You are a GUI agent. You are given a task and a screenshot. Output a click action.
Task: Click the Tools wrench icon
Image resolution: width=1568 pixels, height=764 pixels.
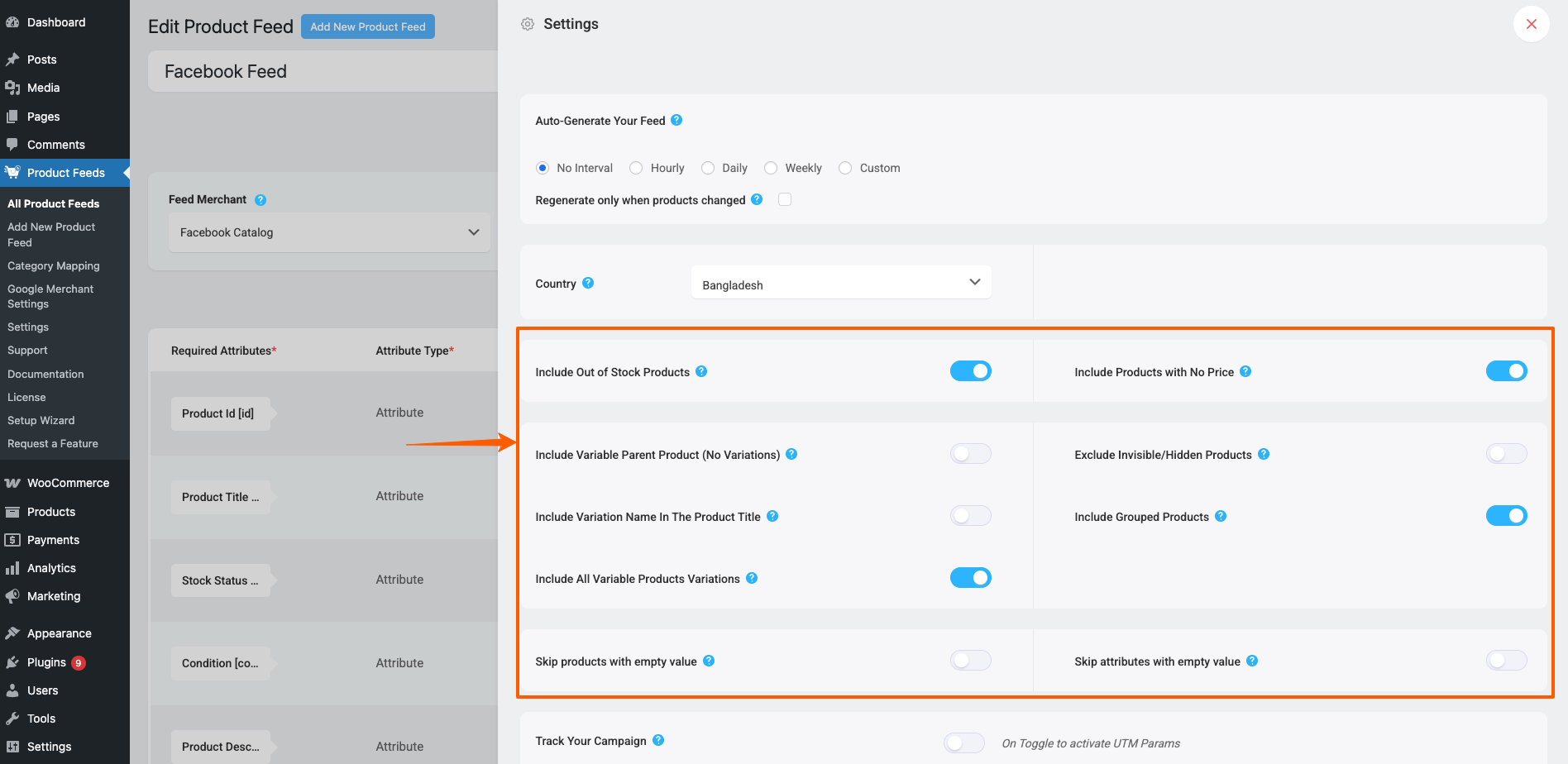coord(12,719)
